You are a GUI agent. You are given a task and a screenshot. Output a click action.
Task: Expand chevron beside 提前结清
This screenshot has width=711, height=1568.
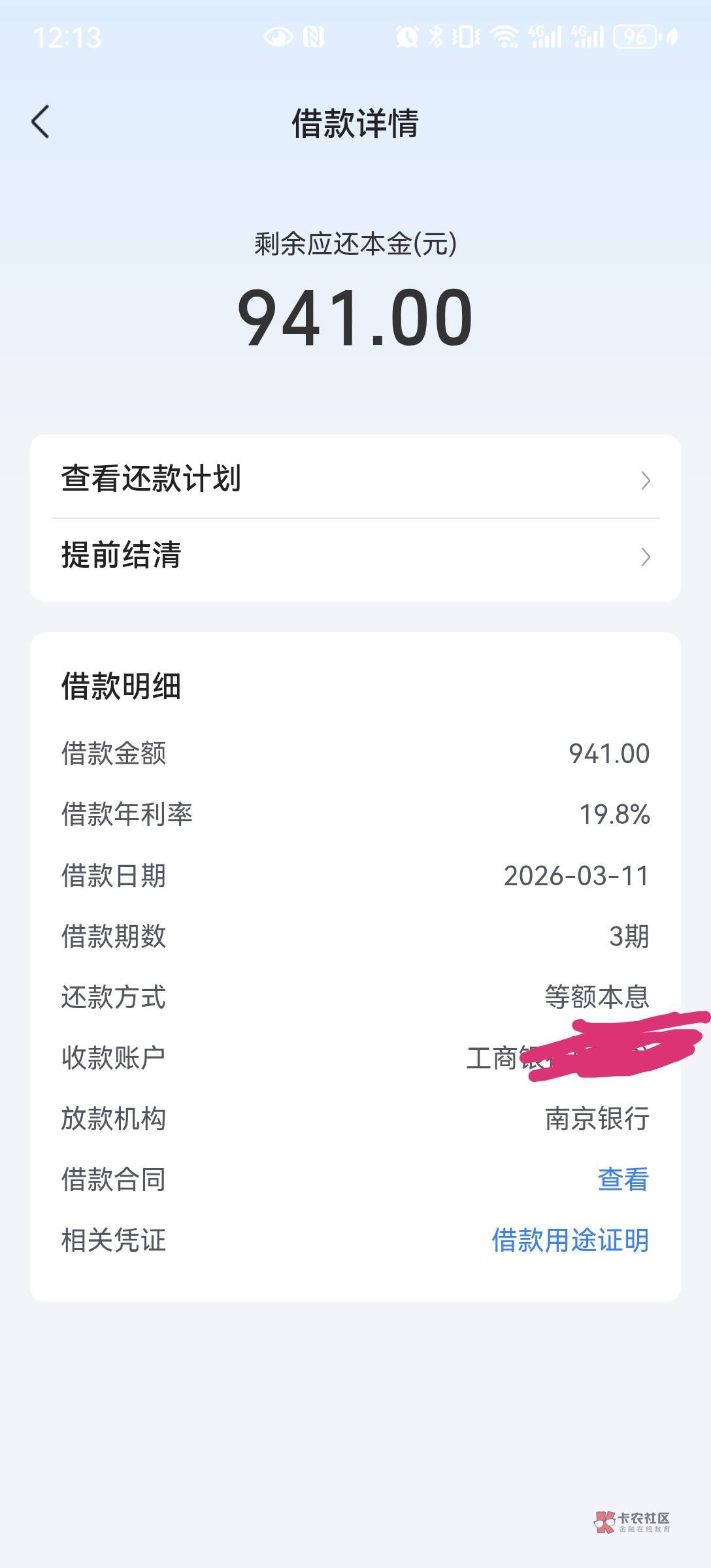pyautogui.click(x=646, y=557)
